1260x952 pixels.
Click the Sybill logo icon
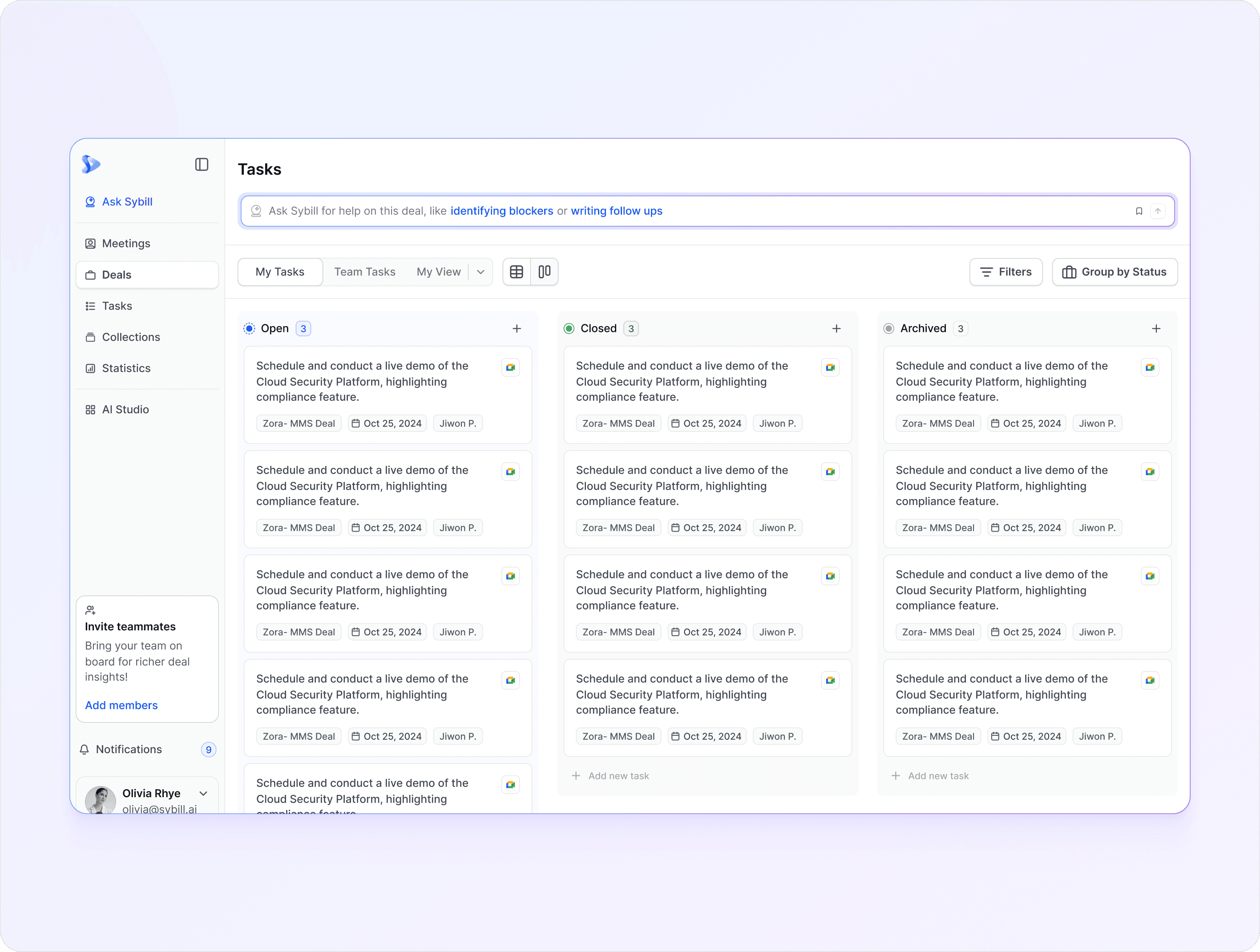91,165
